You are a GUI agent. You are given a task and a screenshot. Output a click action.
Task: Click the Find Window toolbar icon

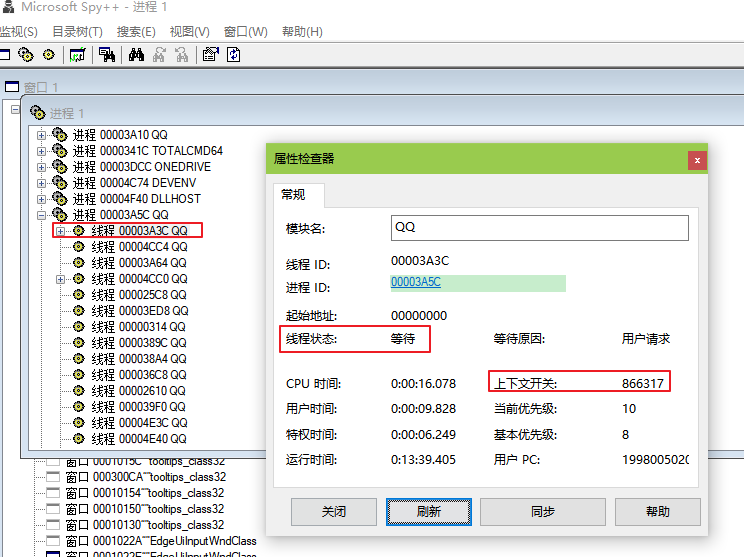point(106,55)
